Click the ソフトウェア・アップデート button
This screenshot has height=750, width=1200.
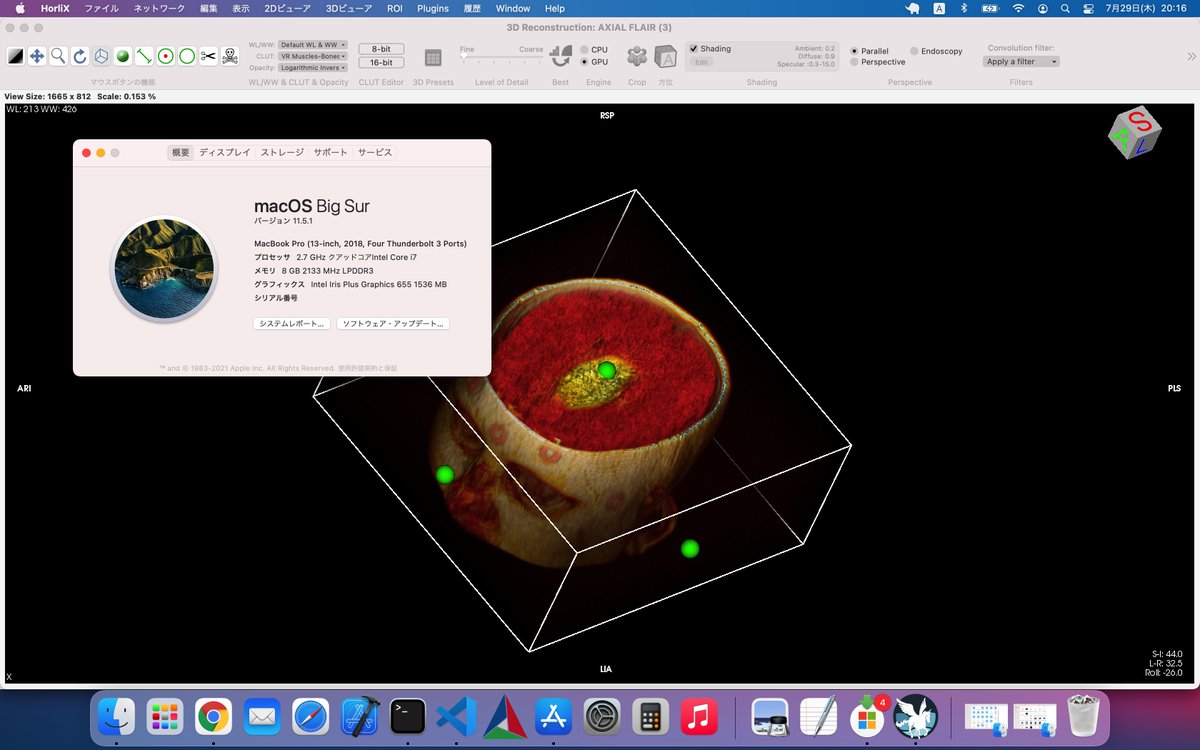click(393, 324)
